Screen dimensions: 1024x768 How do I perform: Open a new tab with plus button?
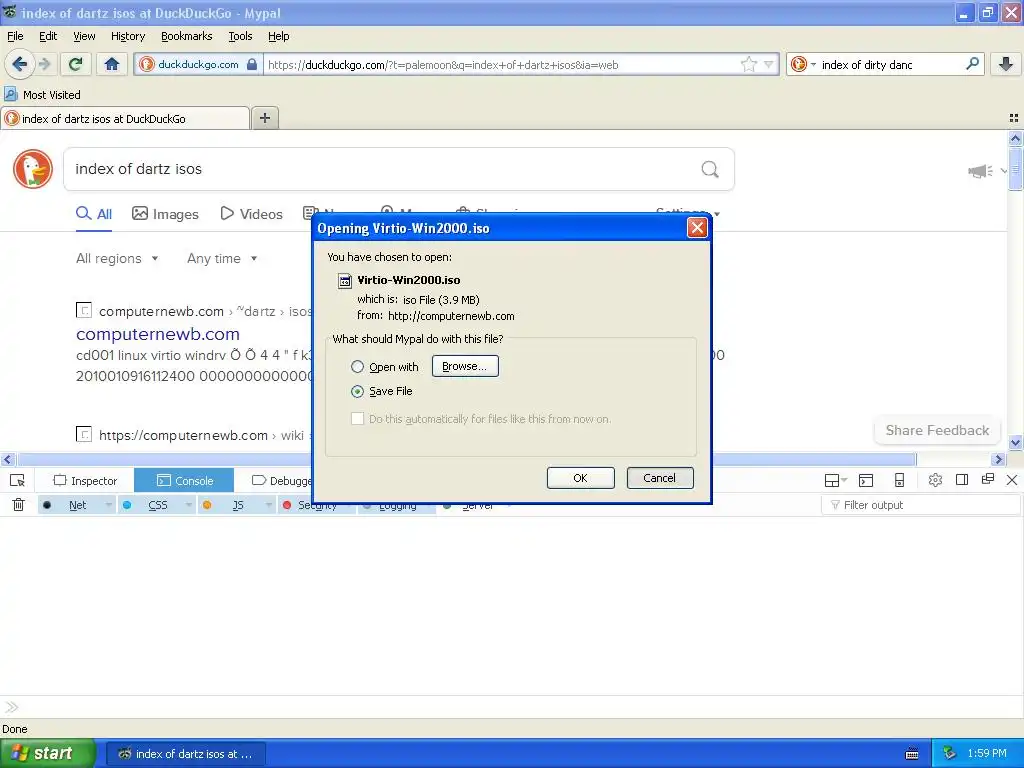point(265,118)
